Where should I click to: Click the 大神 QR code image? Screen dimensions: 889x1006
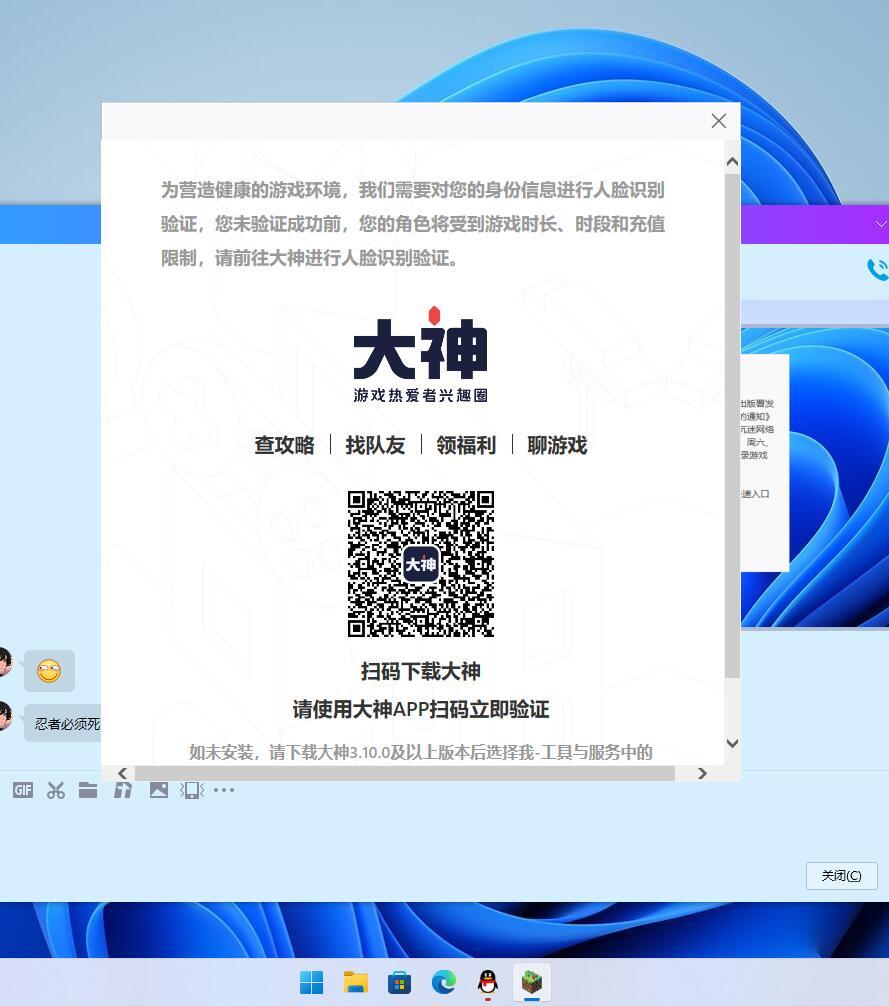click(421, 564)
